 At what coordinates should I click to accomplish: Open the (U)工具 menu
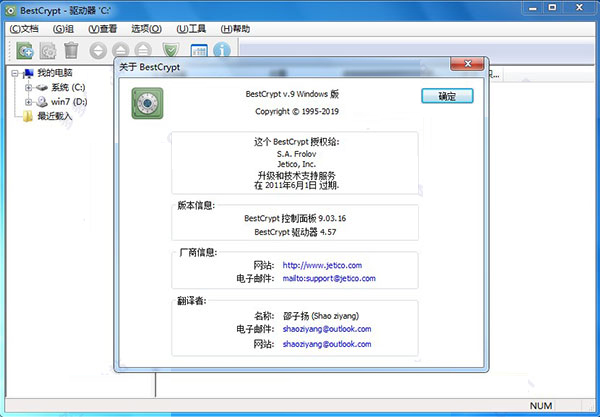191,29
